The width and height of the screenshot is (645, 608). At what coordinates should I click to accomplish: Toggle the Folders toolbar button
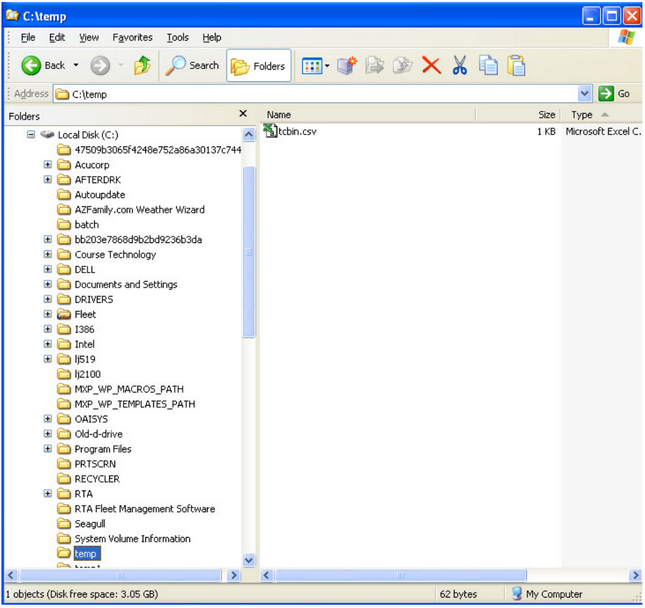[259, 66]
